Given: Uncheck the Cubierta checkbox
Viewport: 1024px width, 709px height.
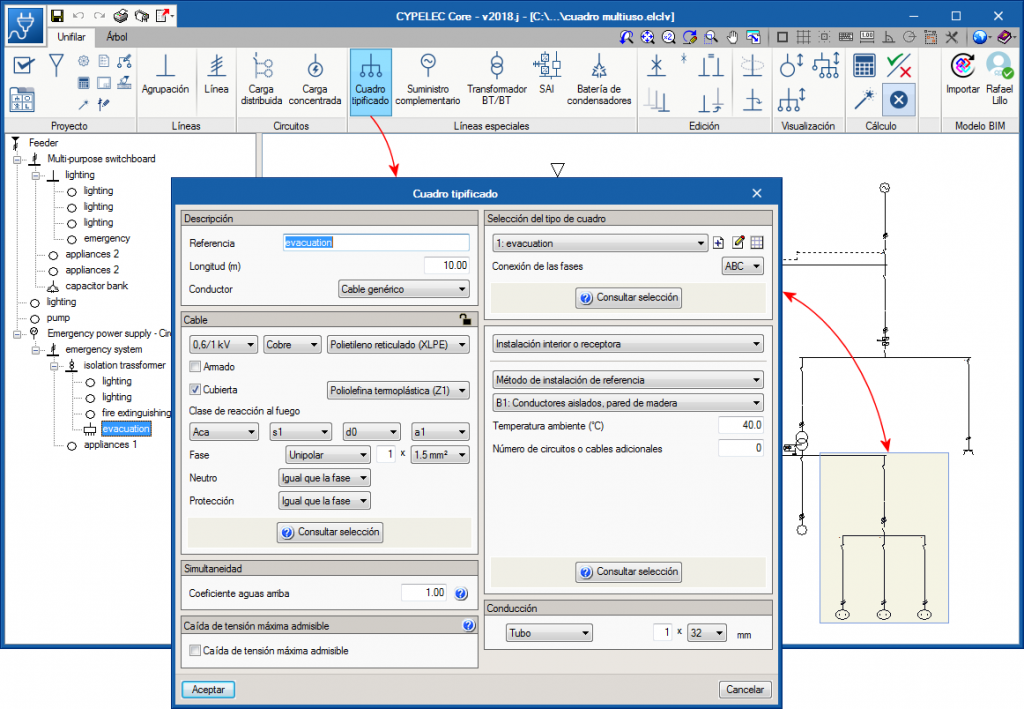Looking at the screenshot, I should 196,389.
